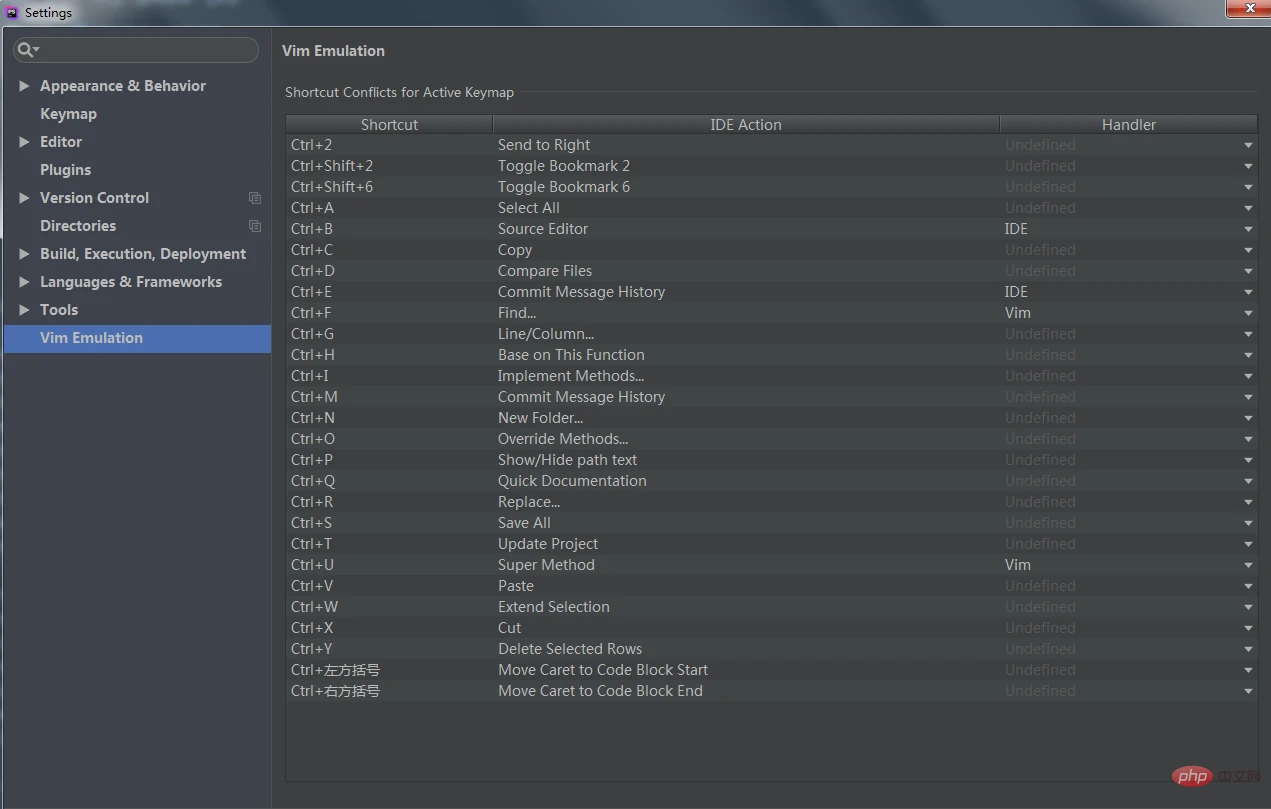Click the Shortcut column header

tap(389, 125)
